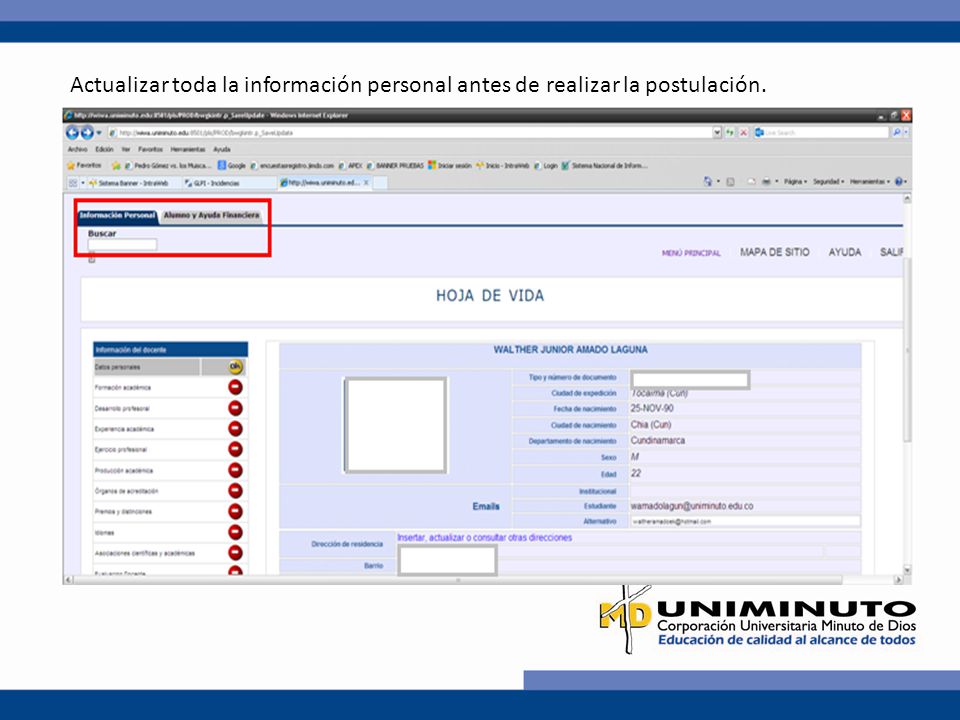Viewport: 960px width, 720px height.
Task: Click red icon beside Órganos de acreditación
Action: 235,491
